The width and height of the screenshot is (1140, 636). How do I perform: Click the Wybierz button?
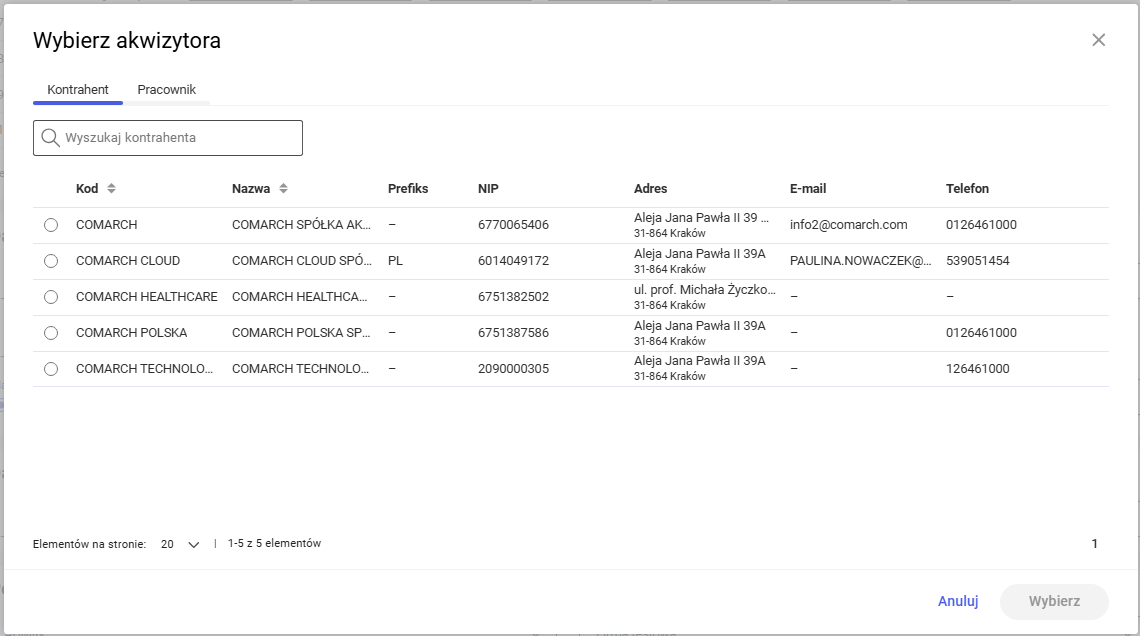(x=1054, y=601)
